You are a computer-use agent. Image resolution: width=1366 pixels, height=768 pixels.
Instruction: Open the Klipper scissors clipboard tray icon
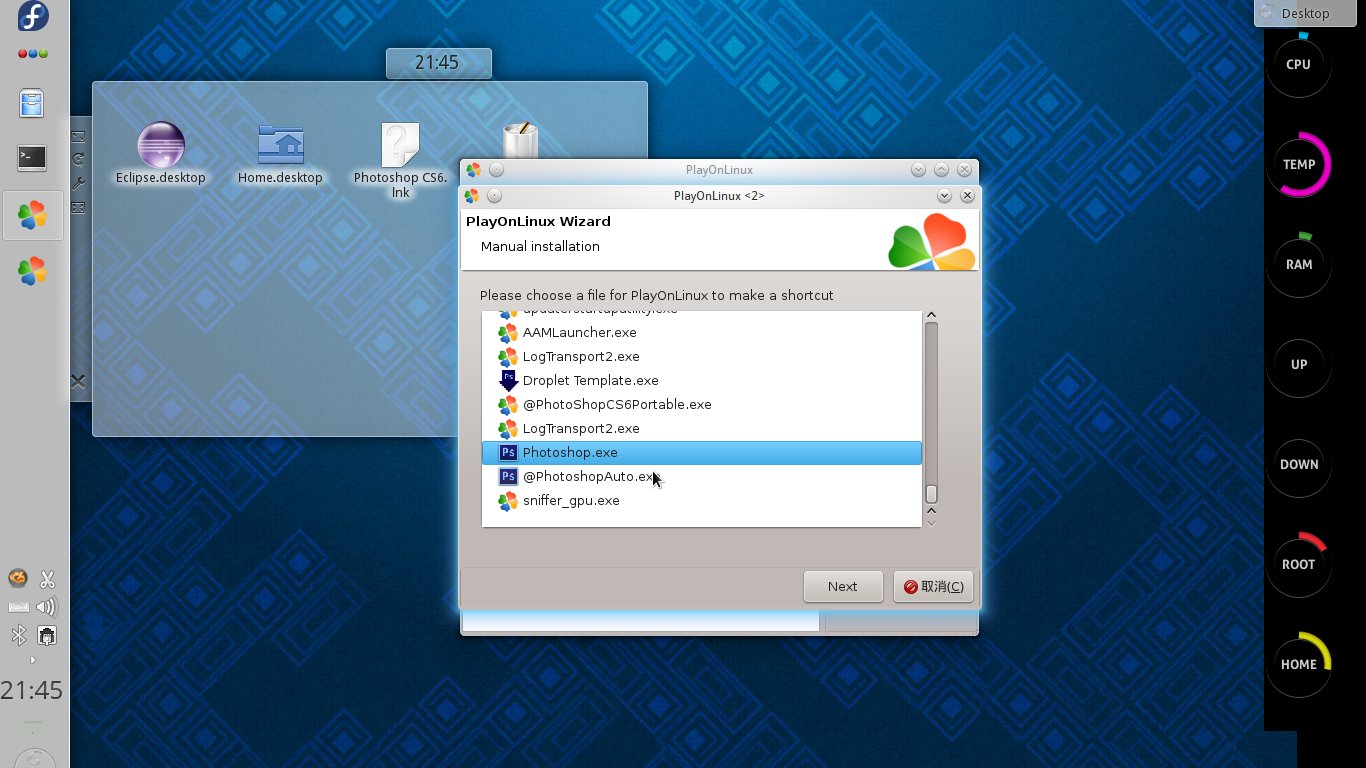(47, 579)
